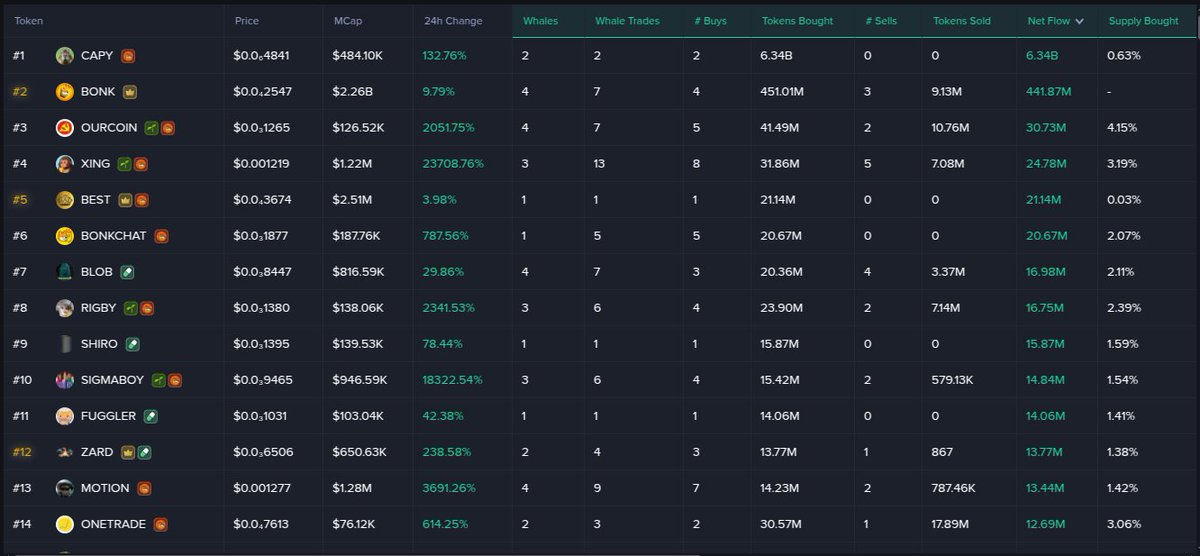Open the ONETRADE token name
The image size is (1200, 556).
coord(113,524)
